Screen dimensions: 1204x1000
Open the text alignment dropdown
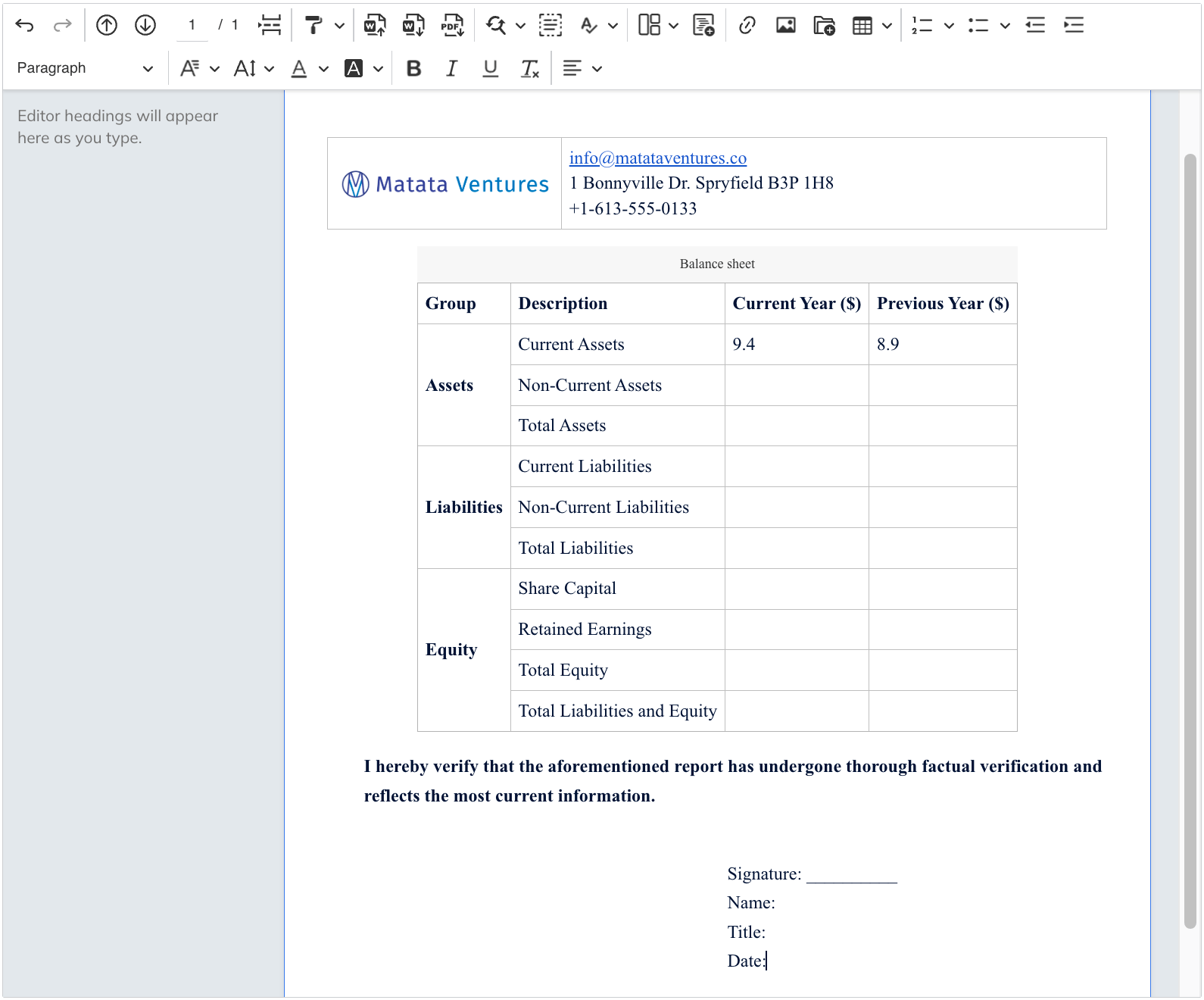pos(582,68)
